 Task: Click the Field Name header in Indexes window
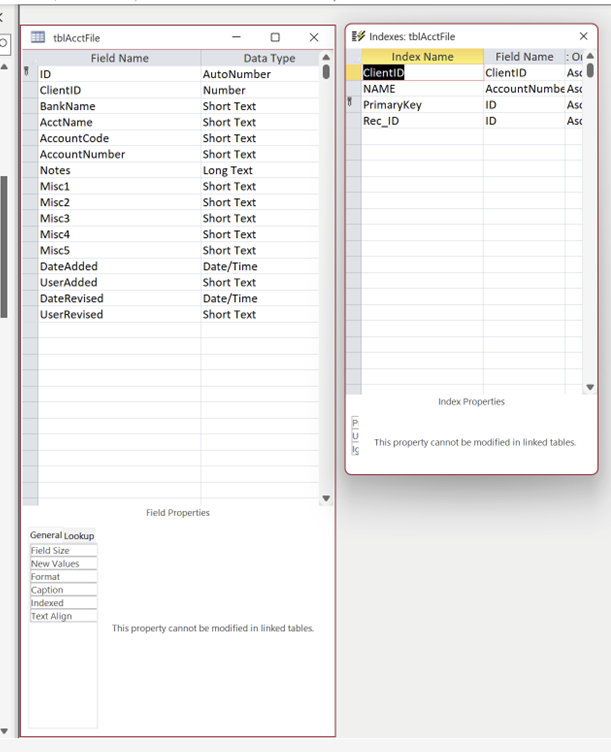(524, 57)
